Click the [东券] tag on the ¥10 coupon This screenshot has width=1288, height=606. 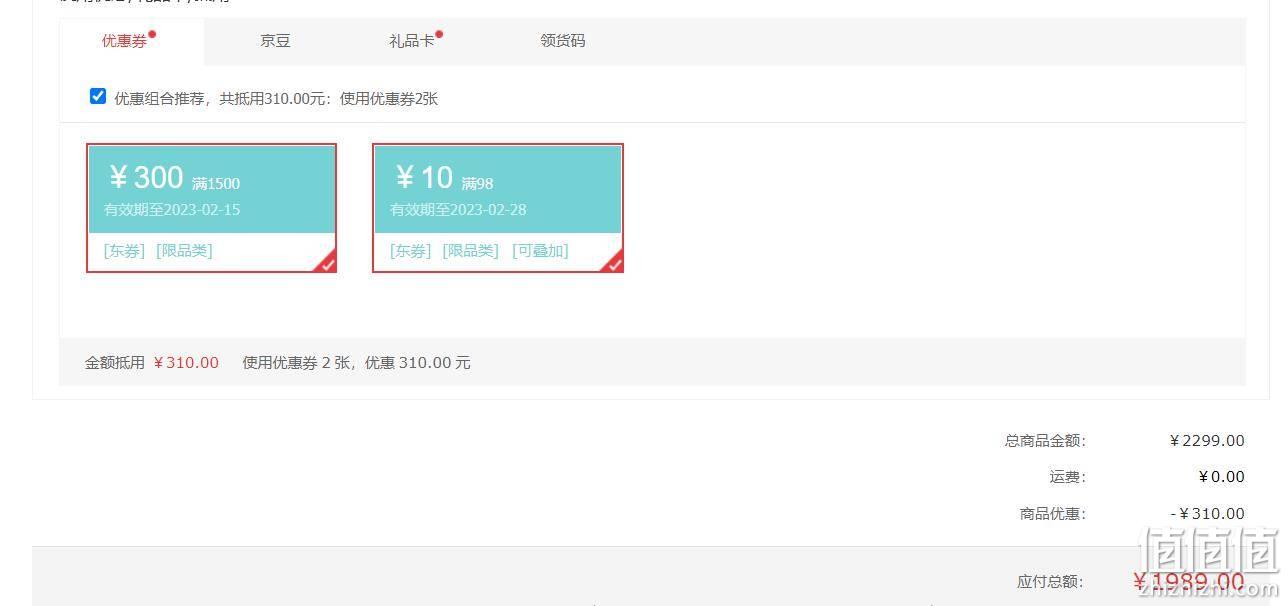point(411,251)
